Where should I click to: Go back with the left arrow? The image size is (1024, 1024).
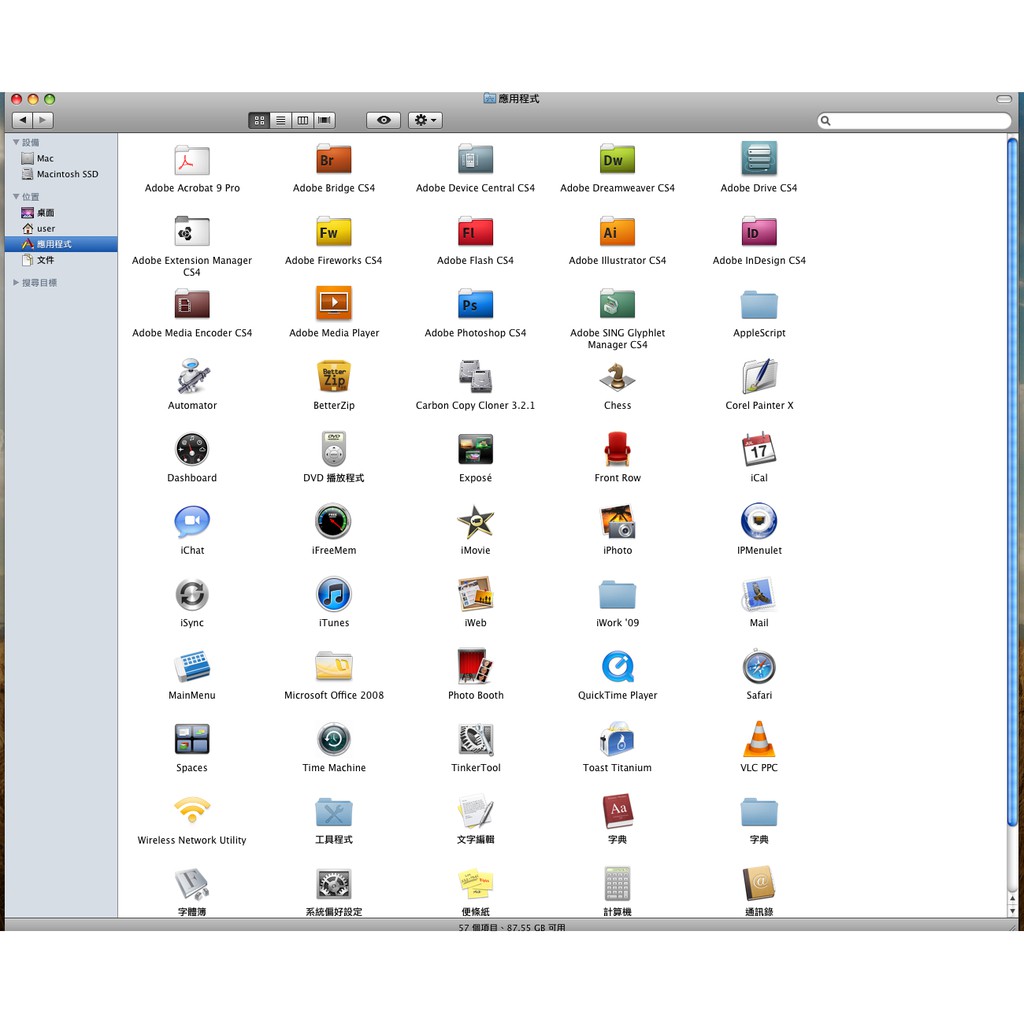(x=22, y=120)
